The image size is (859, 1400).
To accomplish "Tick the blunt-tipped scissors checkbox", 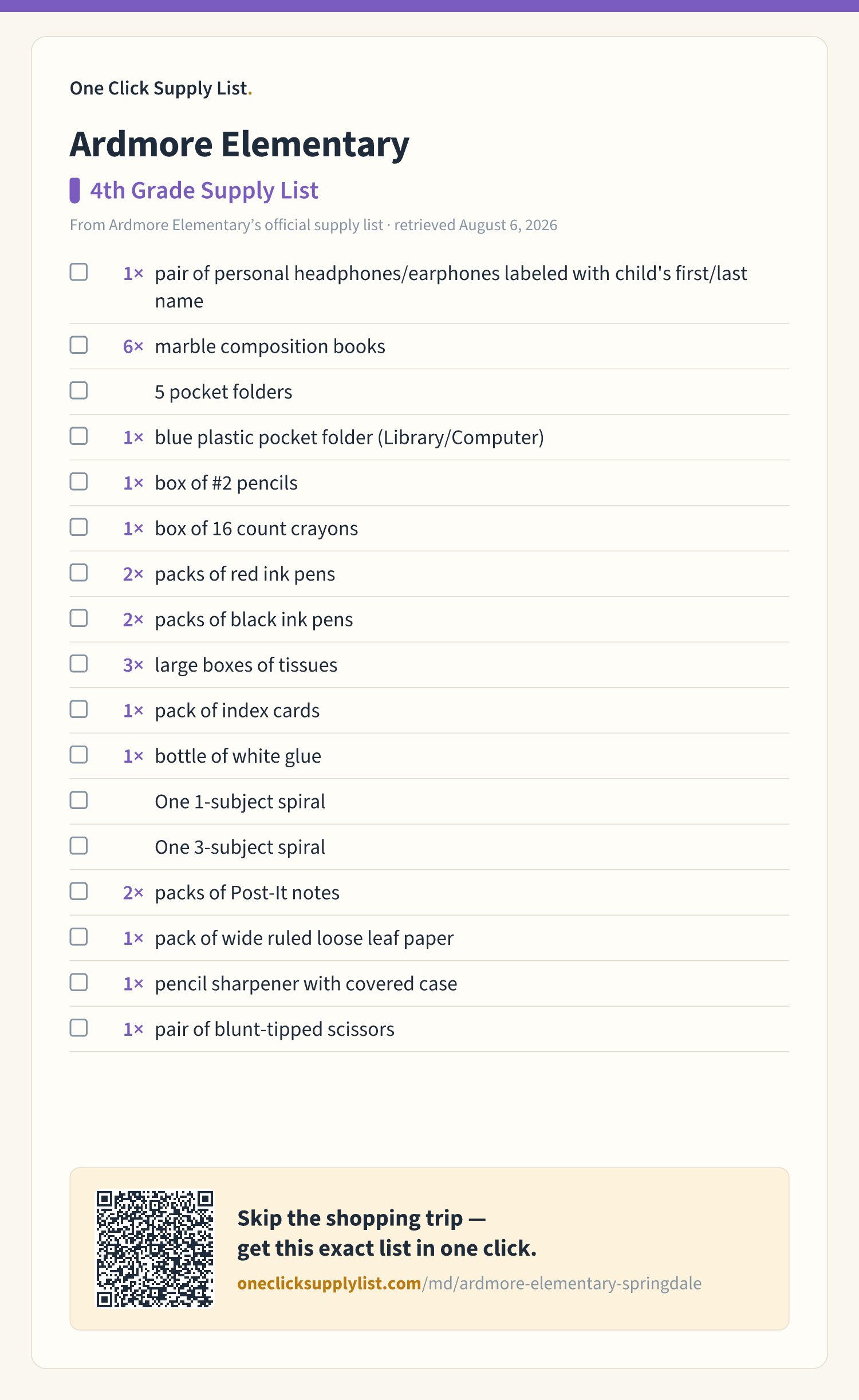I will click(78, 1028).
